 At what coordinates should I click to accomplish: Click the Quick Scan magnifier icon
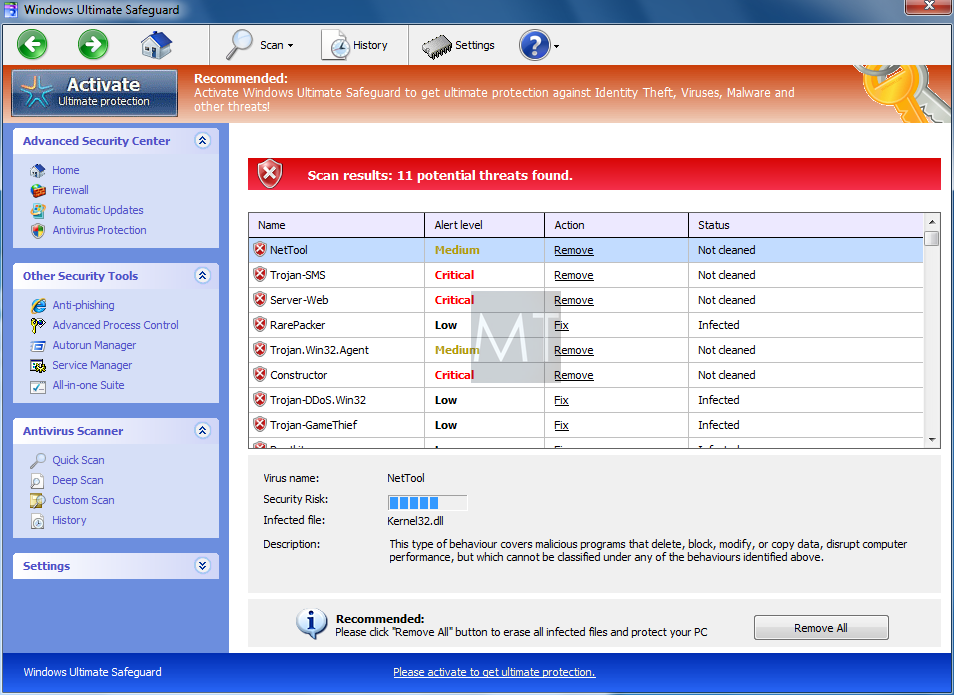pos(38,461)
